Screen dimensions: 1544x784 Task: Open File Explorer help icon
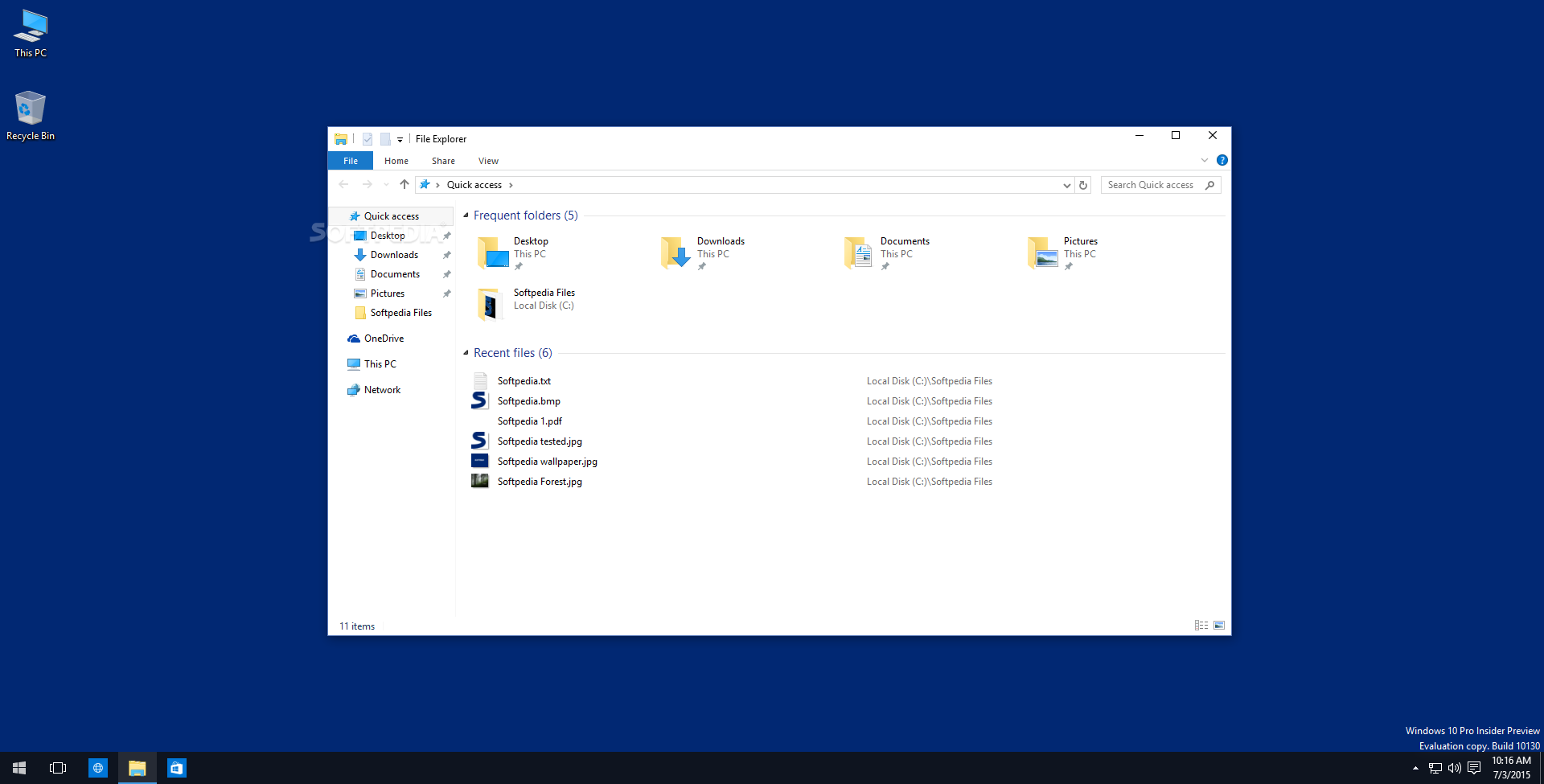click(1222, 160)
